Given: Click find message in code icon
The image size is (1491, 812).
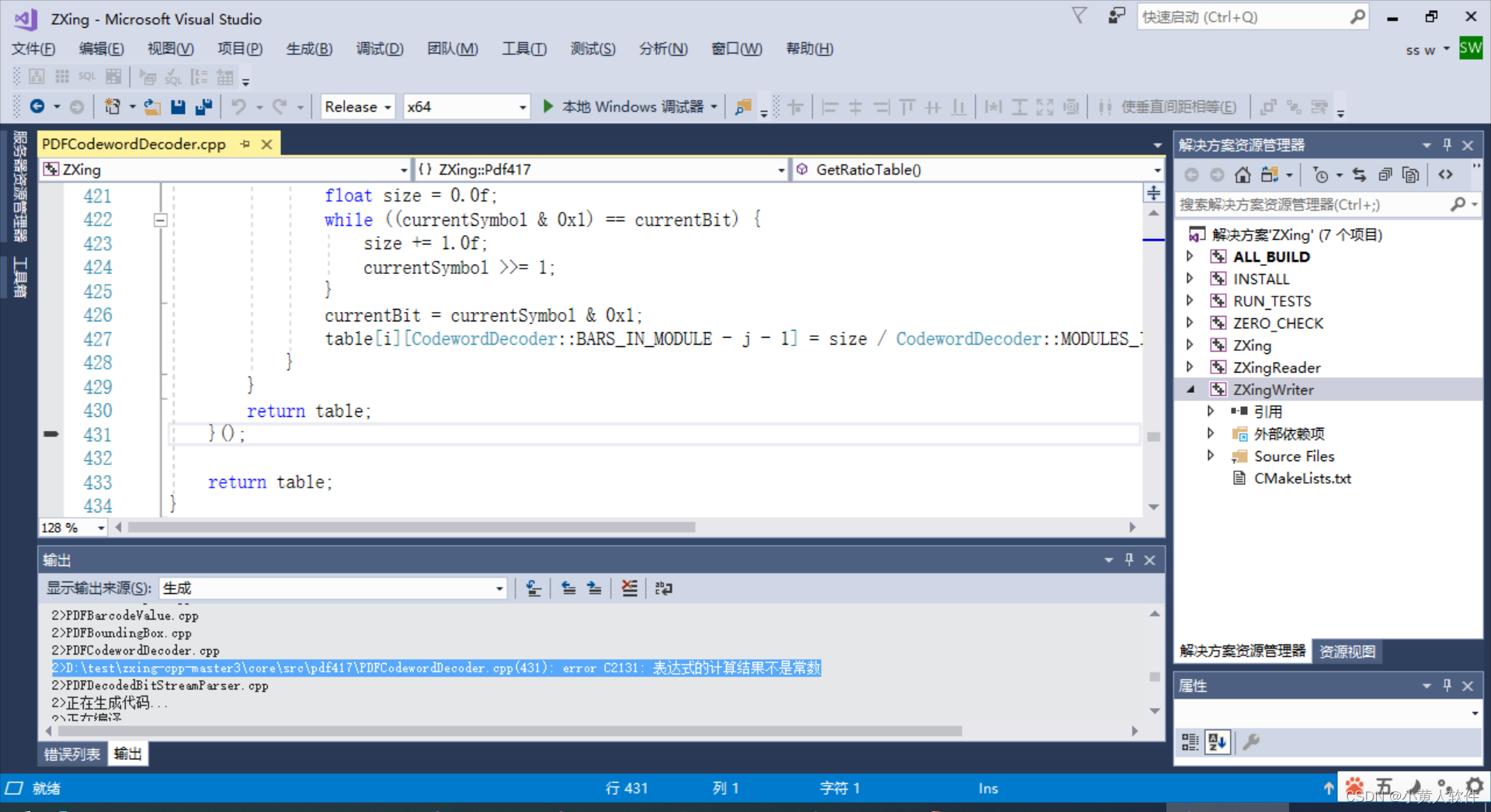Looking at the screenshot, I should pos(533,588).
